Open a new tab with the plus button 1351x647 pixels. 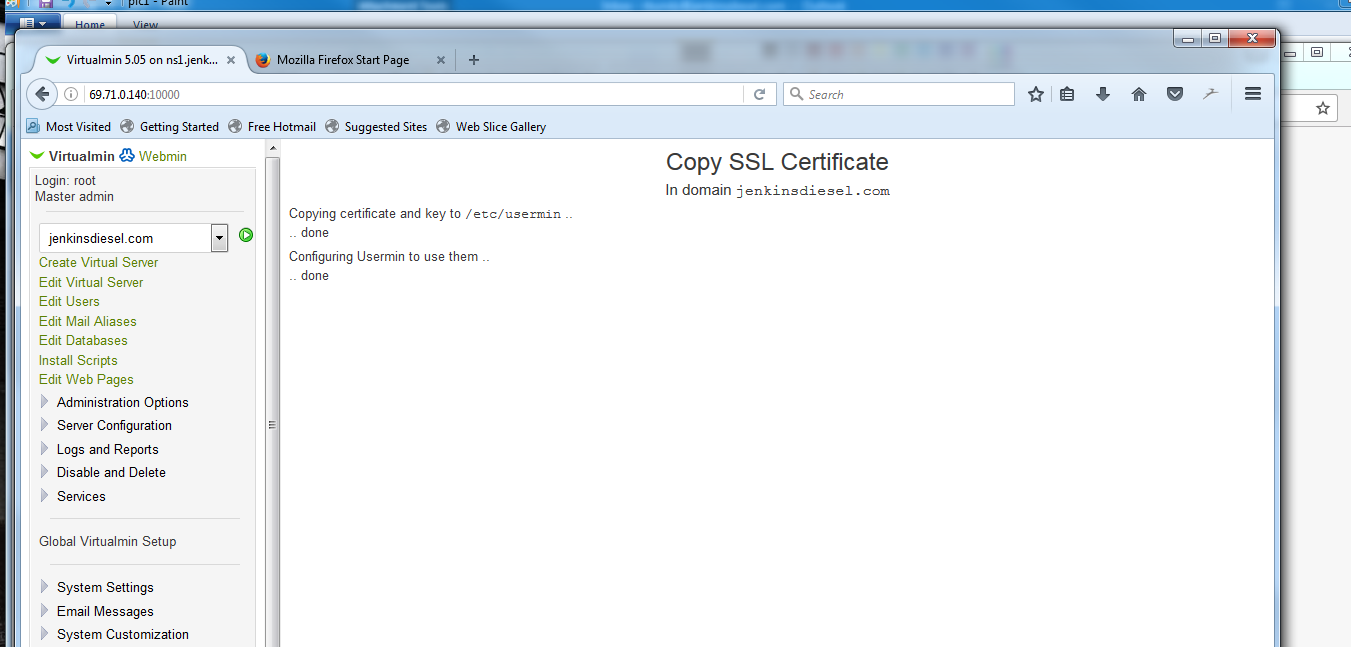point(474,60)
